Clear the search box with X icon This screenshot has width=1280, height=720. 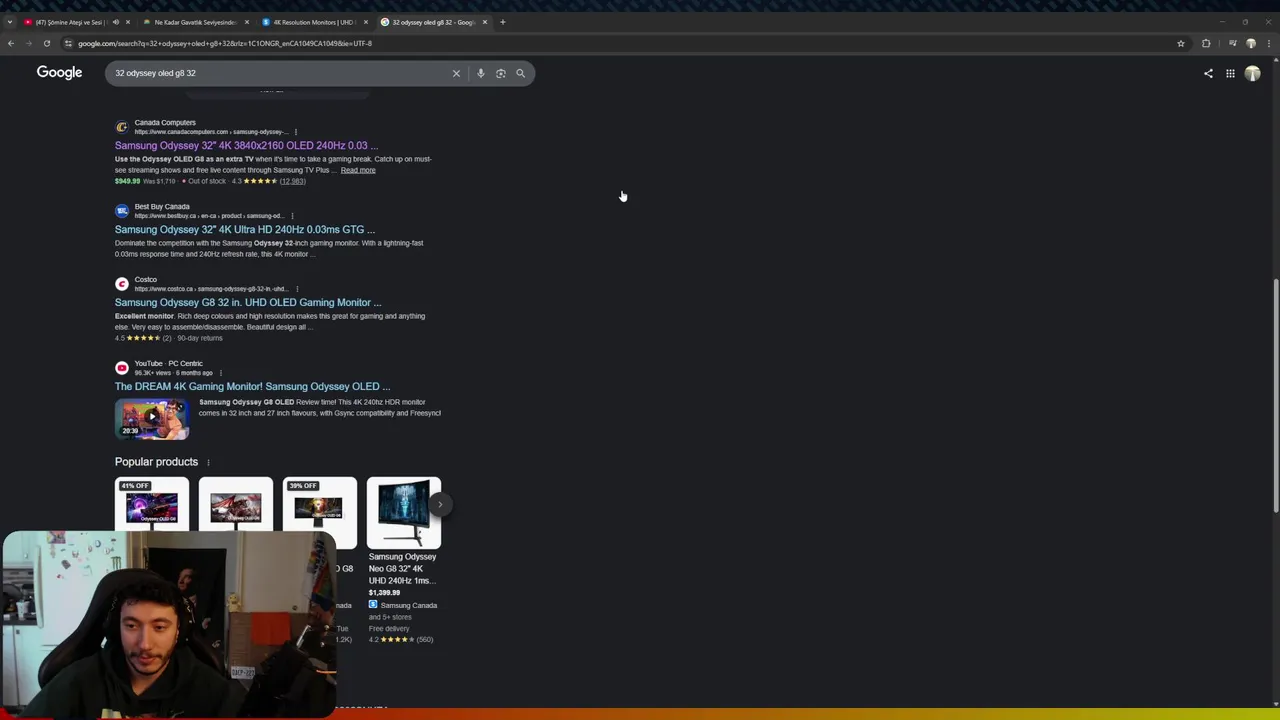[x=456, y=73]
